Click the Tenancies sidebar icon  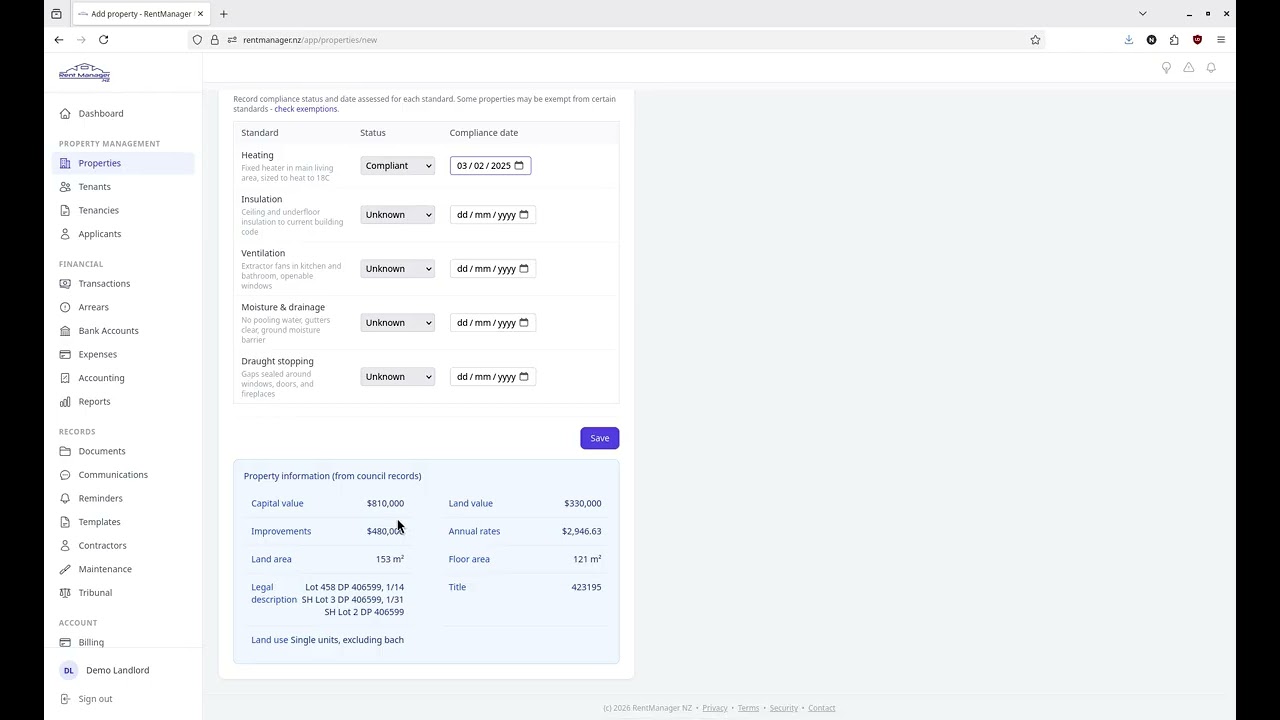(66, 210)
